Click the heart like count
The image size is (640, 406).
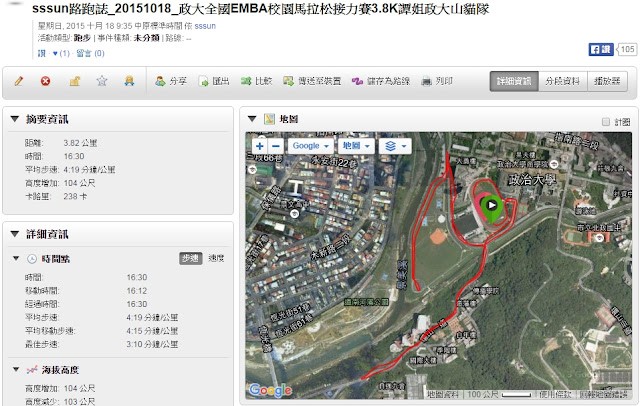click(61, 53)
